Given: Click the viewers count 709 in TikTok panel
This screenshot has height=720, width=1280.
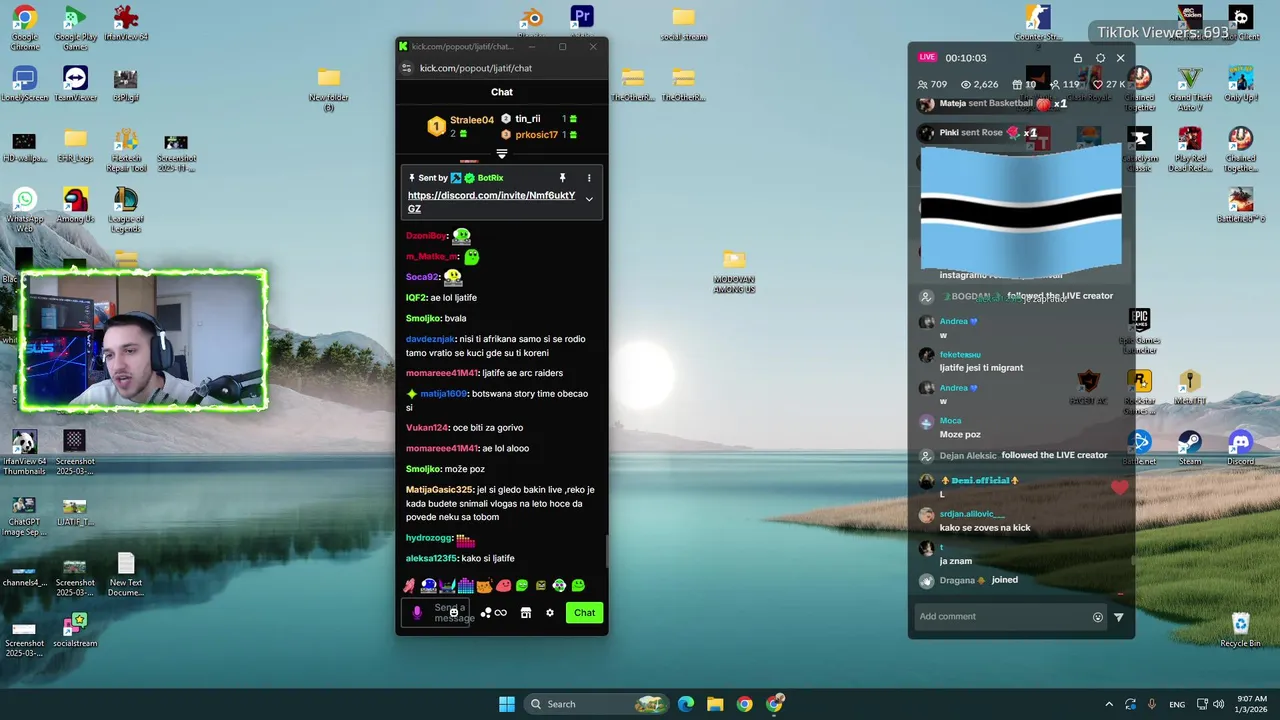Looking at the screenshot, I should click(x=932, y=85).
